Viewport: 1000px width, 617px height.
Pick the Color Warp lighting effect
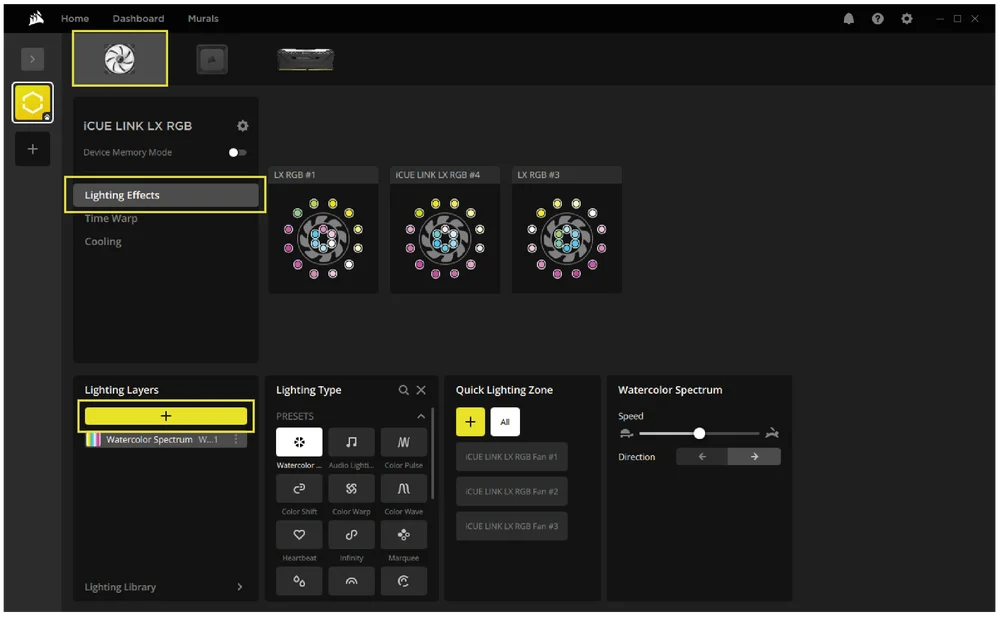tap(351, 489)
